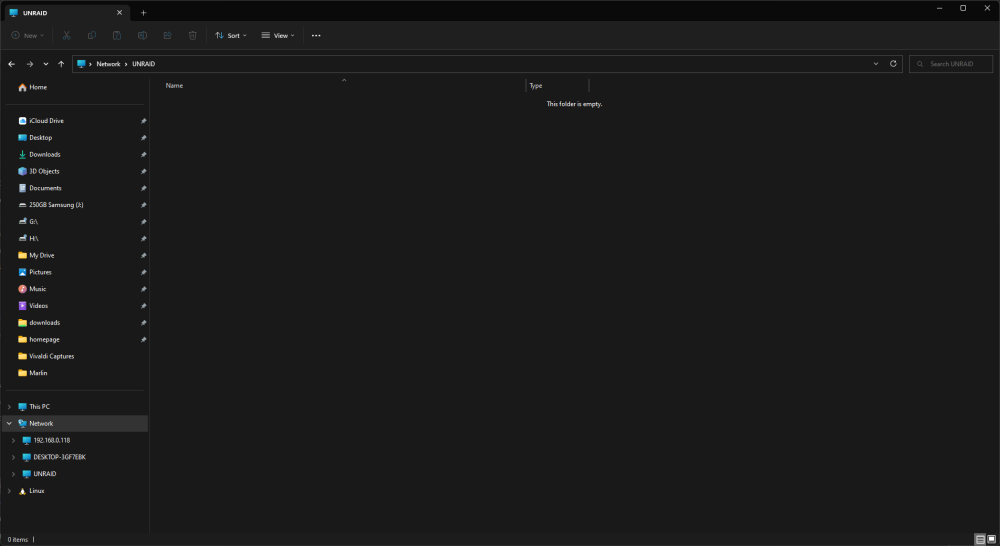Viewport: 1000px width, 546px height.
Task: Switch to large thumbnails view icon
Action: 991,540
